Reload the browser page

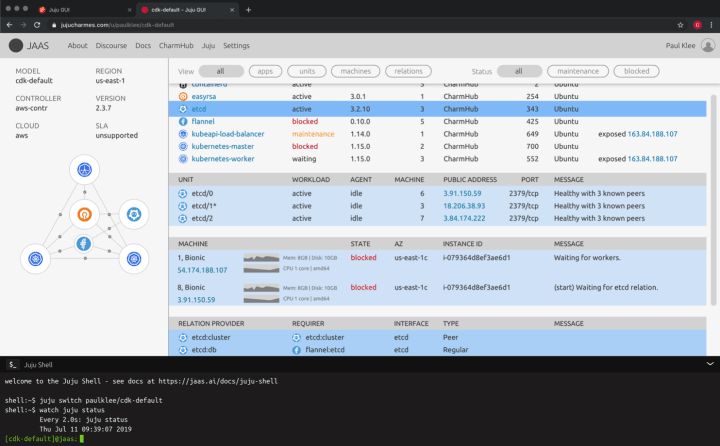coord(37,25)
